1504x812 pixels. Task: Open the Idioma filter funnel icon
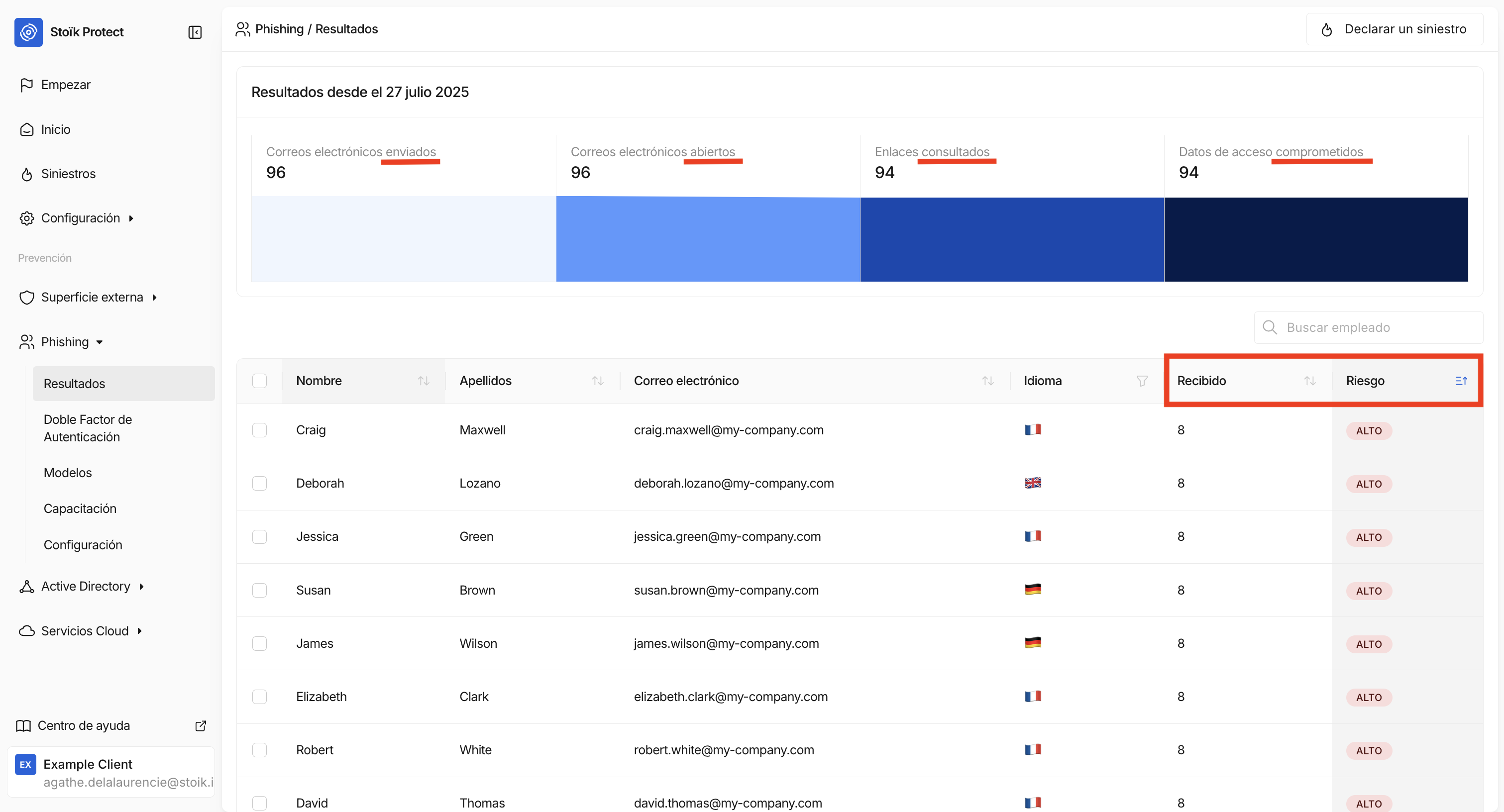[x=1143, y=381]
